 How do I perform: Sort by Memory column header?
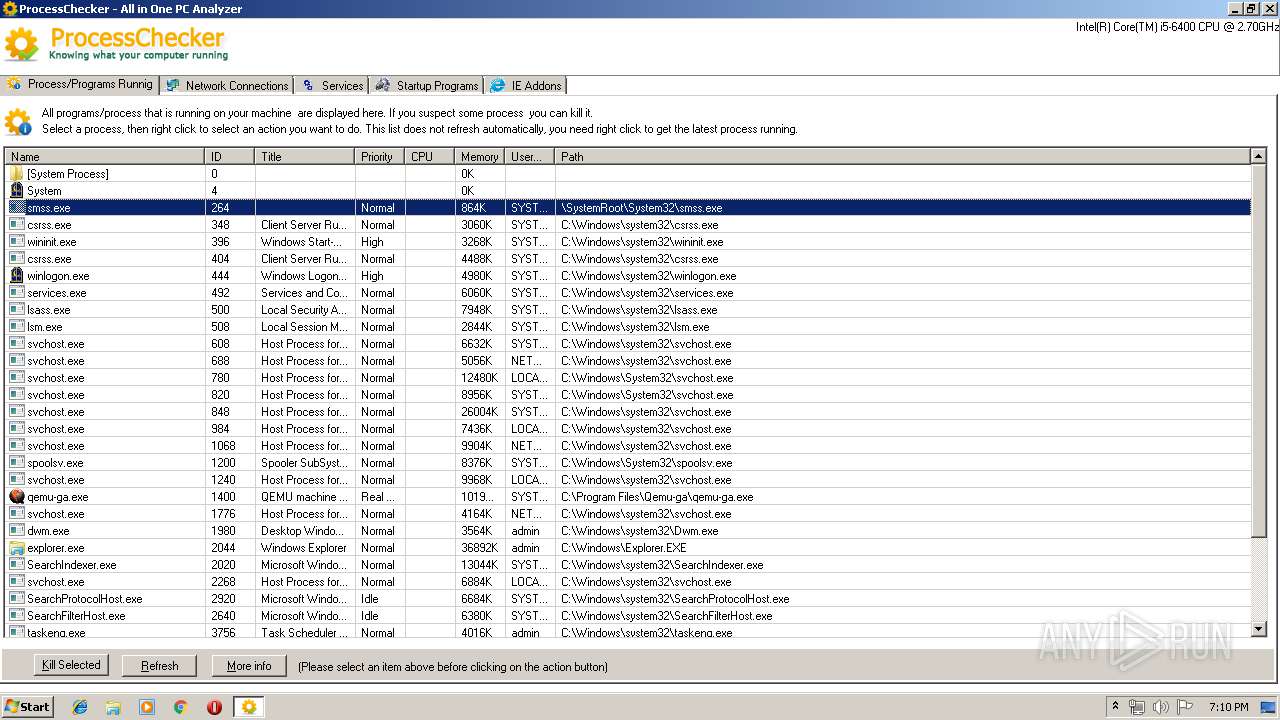480,156
